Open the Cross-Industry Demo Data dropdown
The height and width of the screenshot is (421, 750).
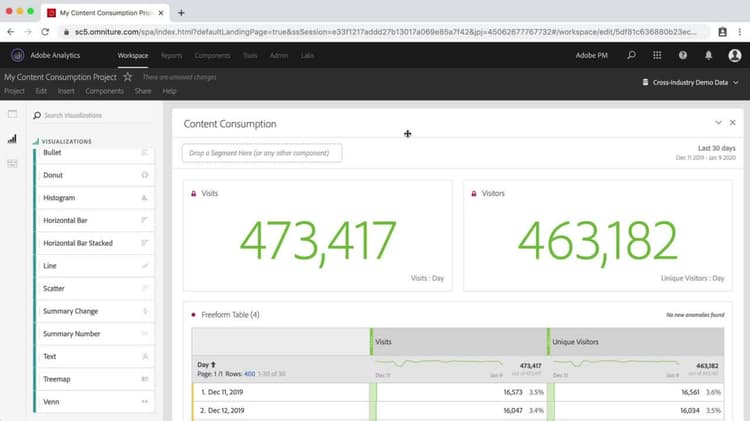pyautogui.click(x=690, y=82)
